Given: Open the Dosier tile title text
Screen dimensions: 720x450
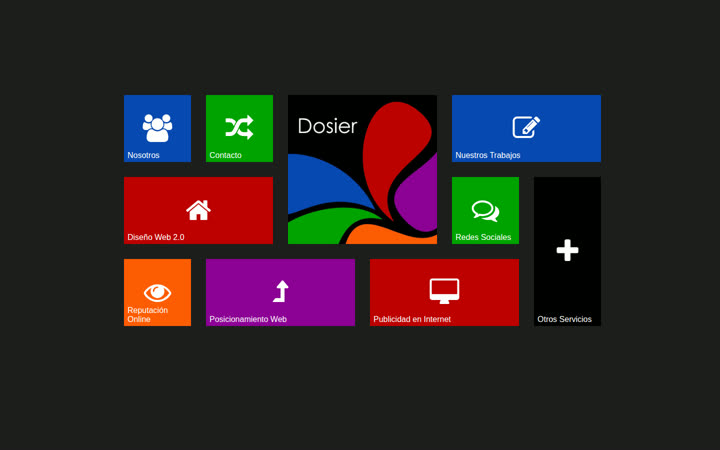Looking at the screenshot, I should click(327, 126).
